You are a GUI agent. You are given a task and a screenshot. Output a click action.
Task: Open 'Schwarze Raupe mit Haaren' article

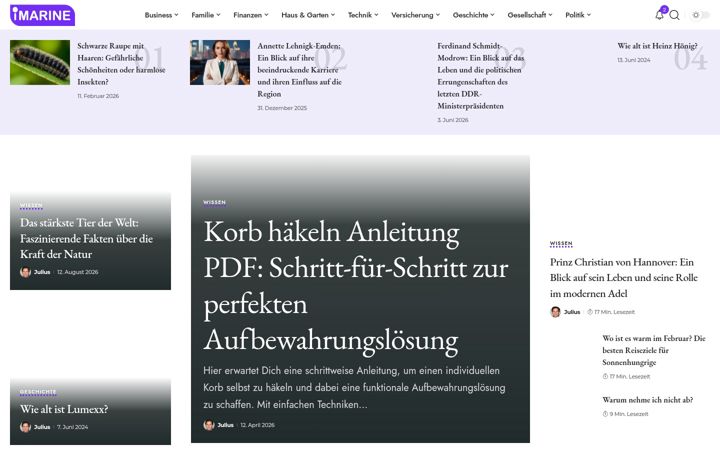pos(121,64)
